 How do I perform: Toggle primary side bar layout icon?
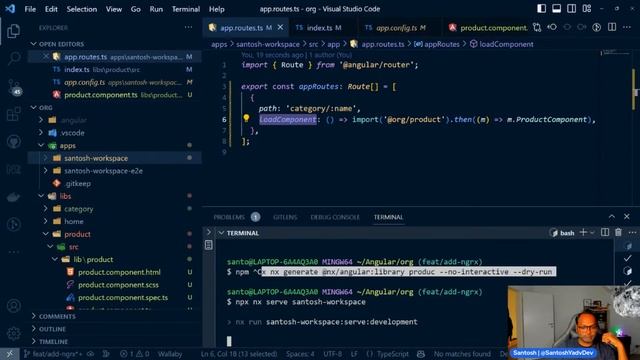tap(541, 9)
